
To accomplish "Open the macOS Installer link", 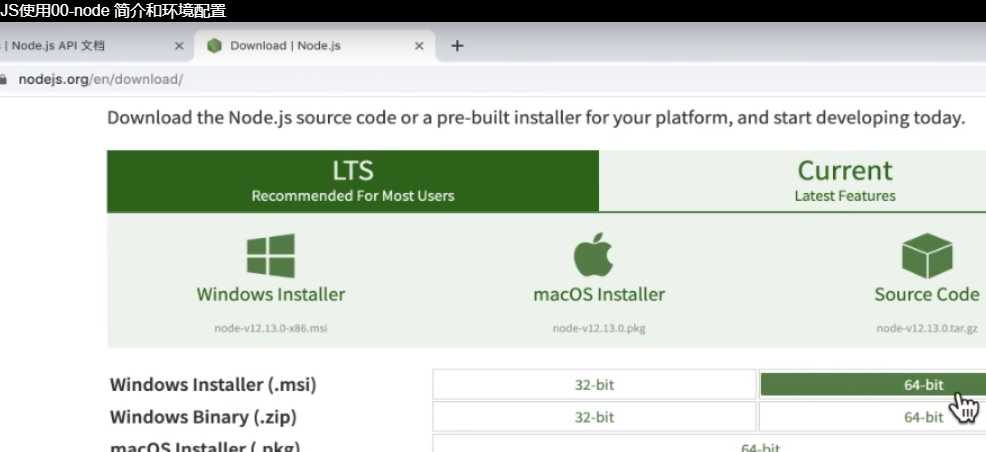I will click(599, 294).
